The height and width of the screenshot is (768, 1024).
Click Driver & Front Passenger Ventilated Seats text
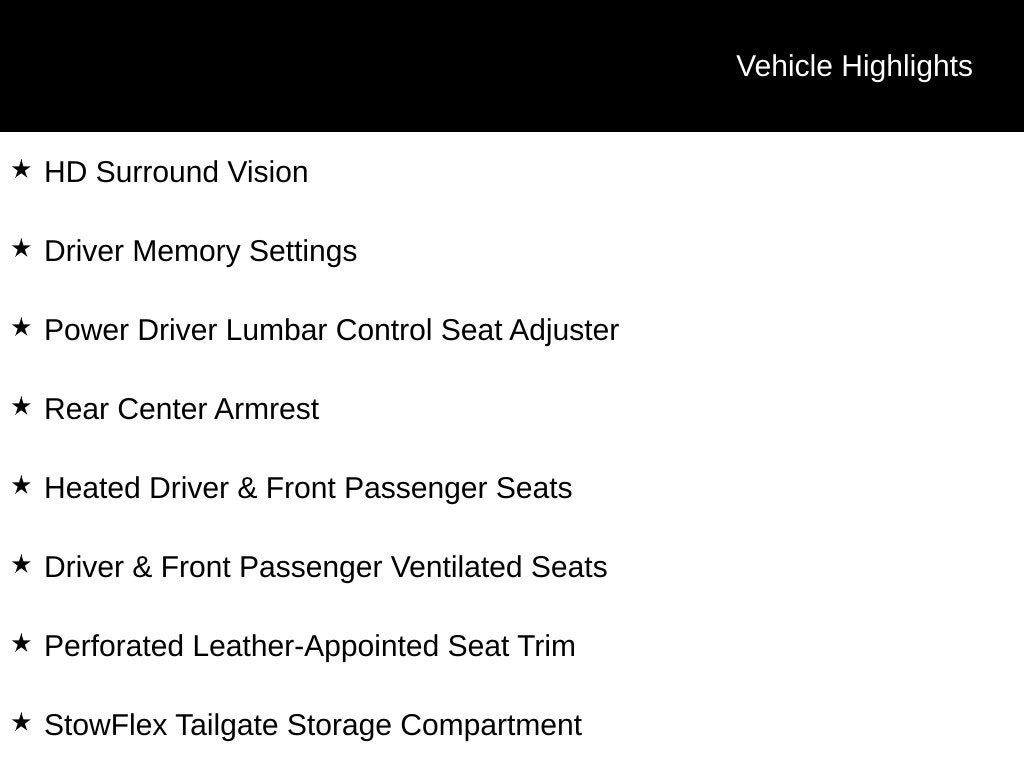[x=326, y=568]
